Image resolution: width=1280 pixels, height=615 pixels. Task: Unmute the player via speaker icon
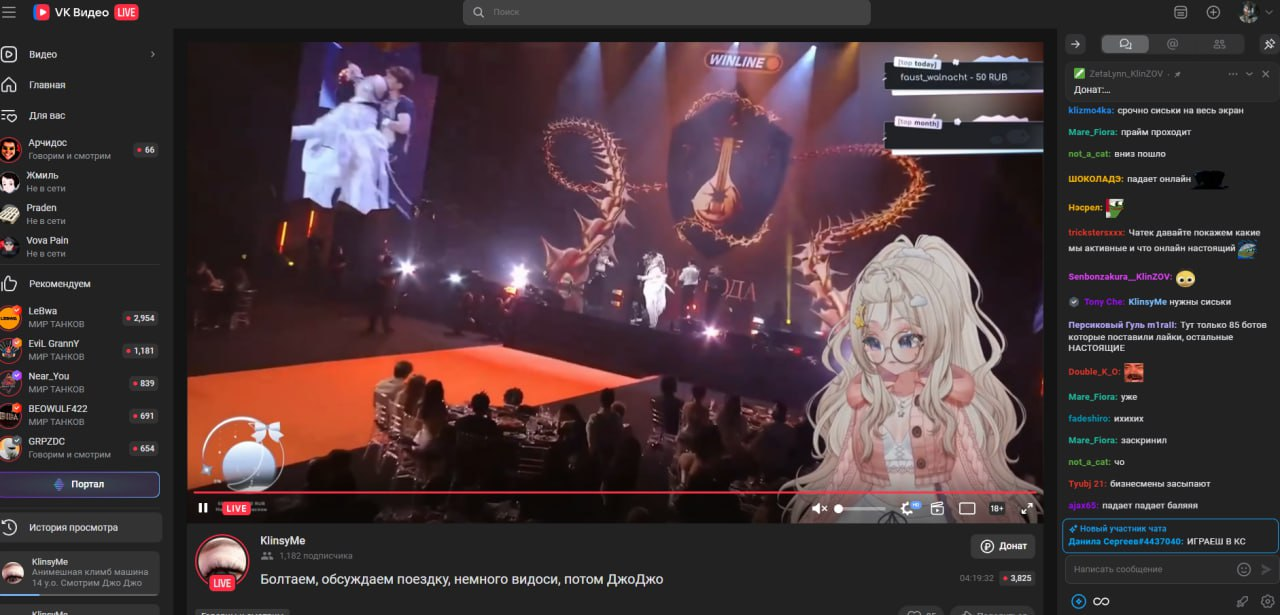click(819, 508)
